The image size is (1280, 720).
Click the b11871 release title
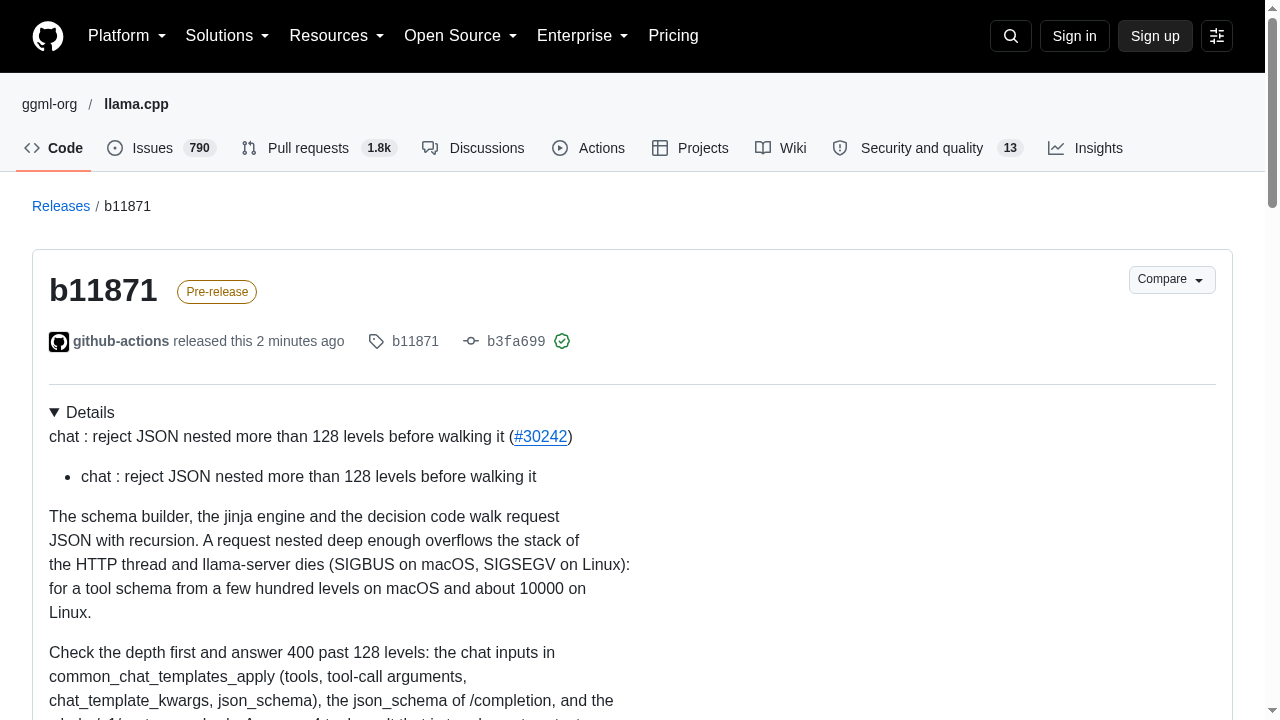pyautogui.click(x=103, y=290)
